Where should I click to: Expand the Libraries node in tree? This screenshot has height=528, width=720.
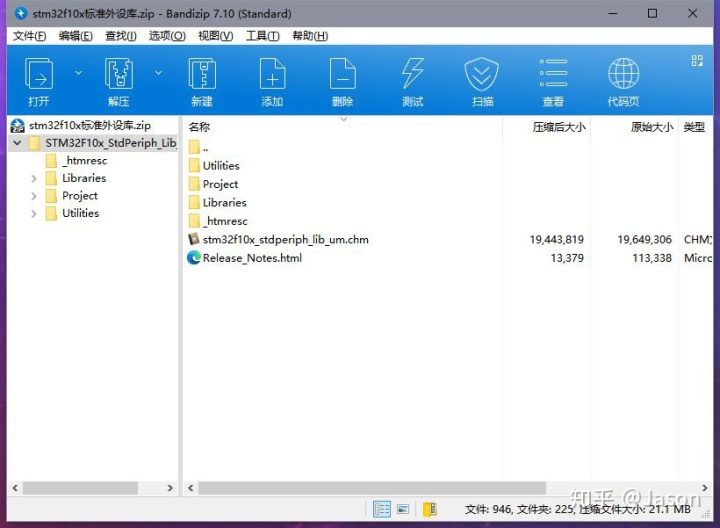pyautogui.click(x=34, y=179)
